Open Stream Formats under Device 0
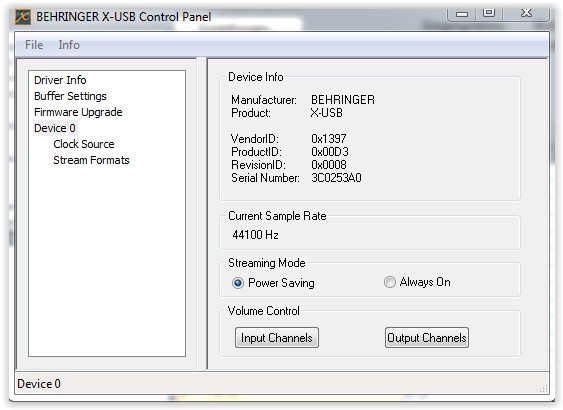Screen dimensions: 563x410 pos(91,160)
